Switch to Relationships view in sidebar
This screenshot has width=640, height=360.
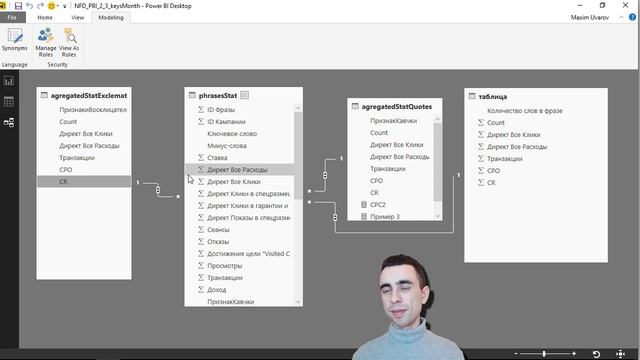tap(9, 122)
